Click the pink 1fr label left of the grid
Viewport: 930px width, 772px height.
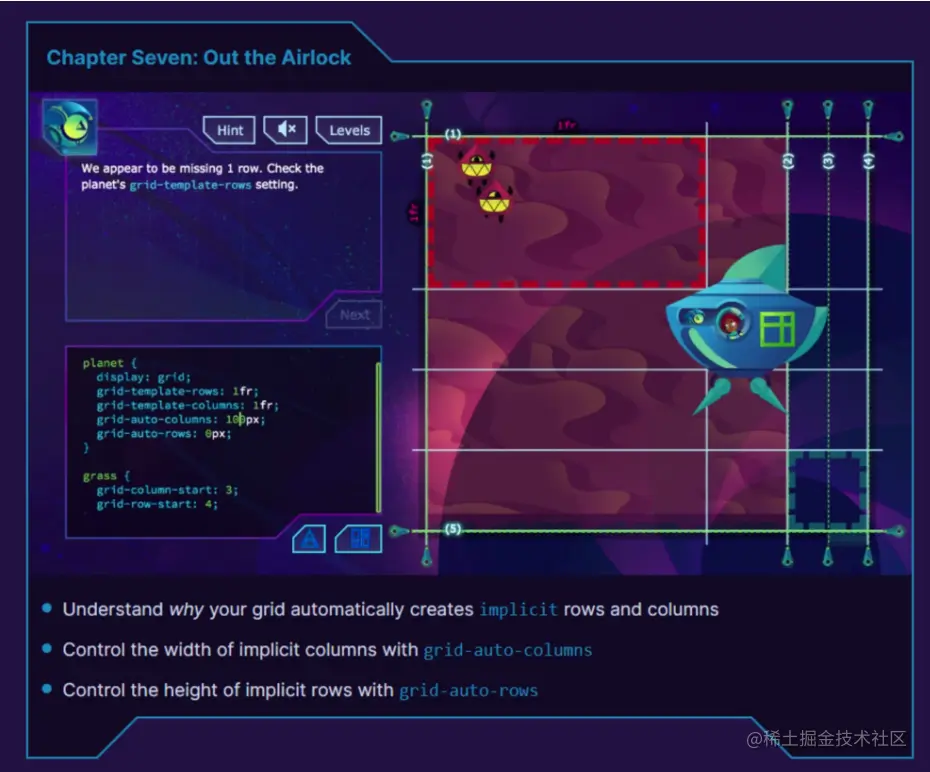pyautogui.click(x=413, y=212)
